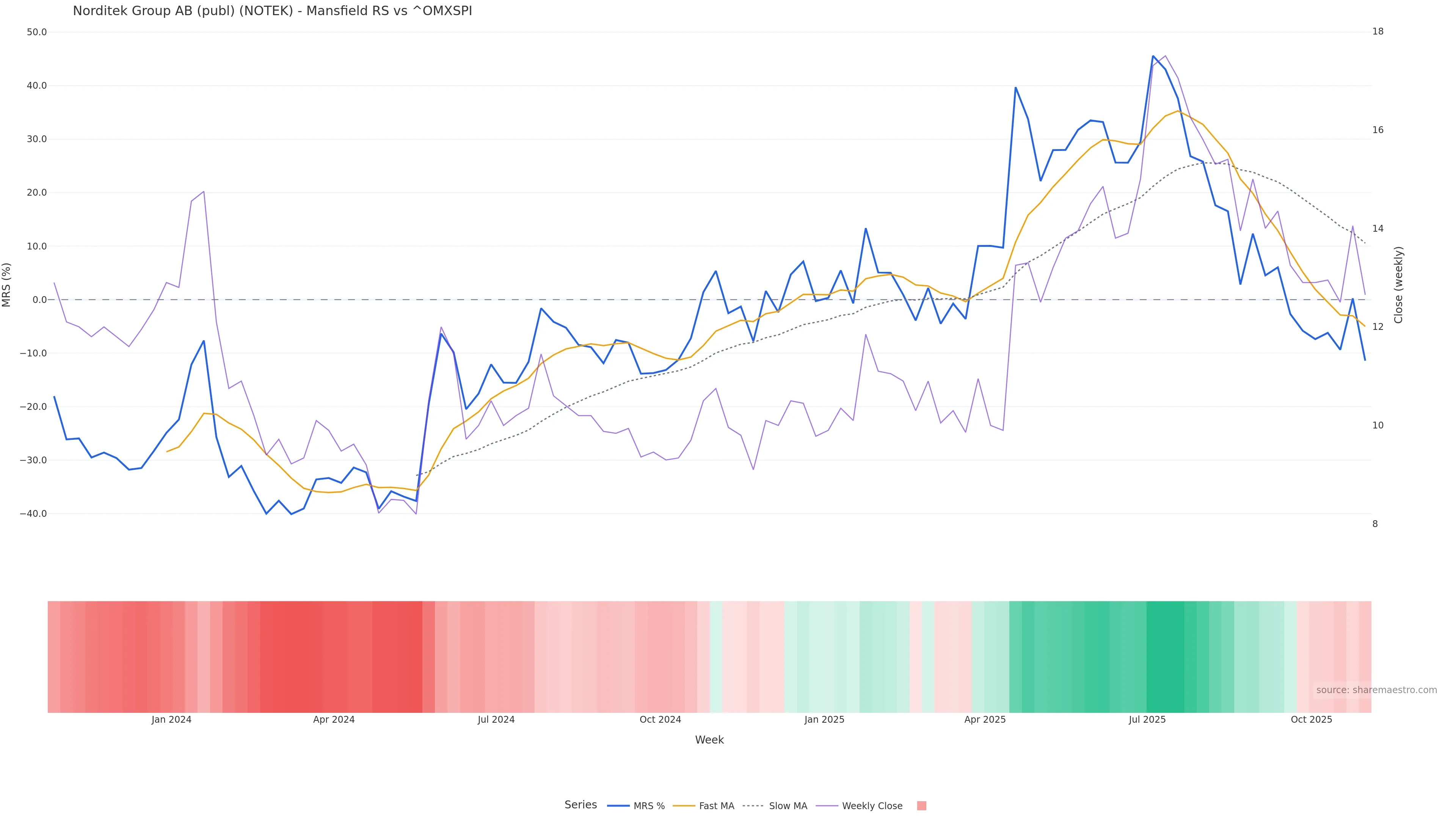The height and width of the screenshot is (819, 1456).
Task: Select the "Close (weekly)" right axis title
Action: point(1398,285)
